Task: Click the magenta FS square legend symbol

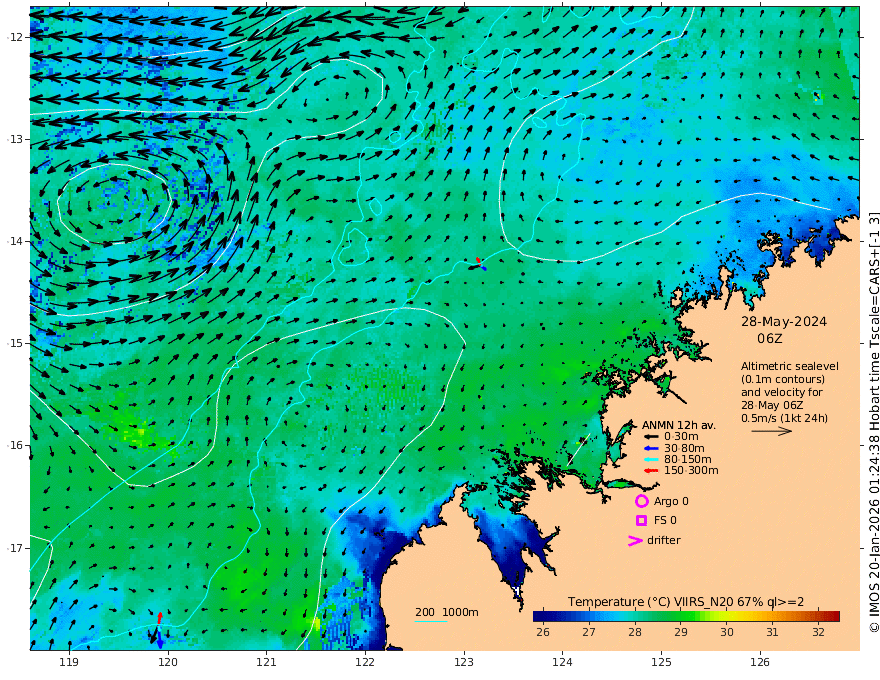Action: click(641, 521)
